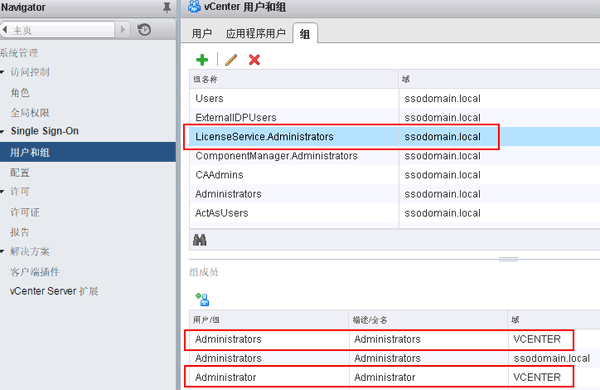Open vCenter Server 扩展 in the navigator
This screenshot has height=390, width=600.
click(x=54, y=291)
